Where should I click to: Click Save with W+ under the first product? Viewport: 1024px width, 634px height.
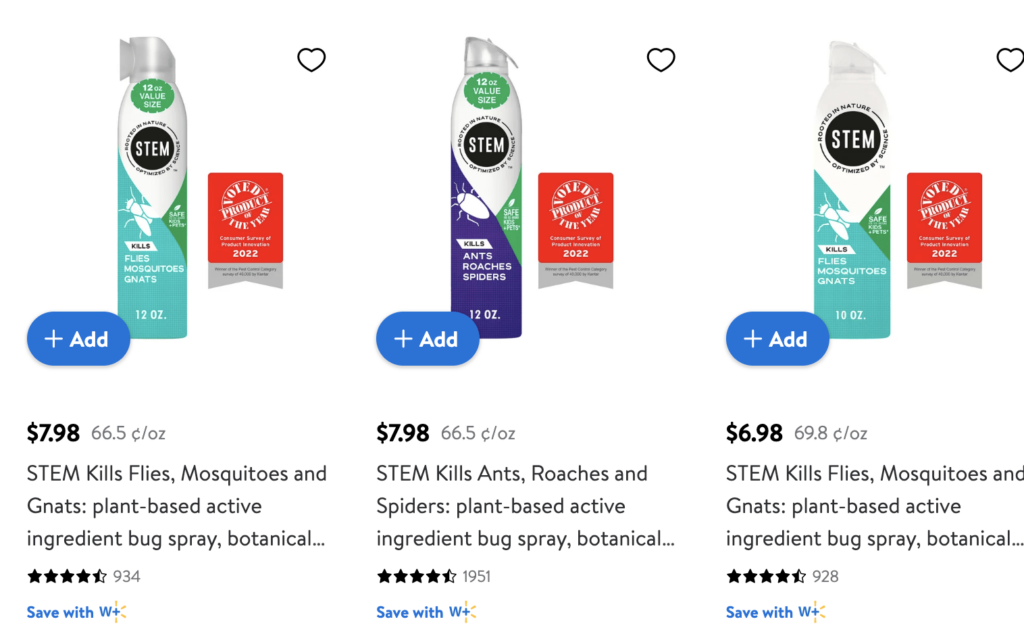coord(77,612)
